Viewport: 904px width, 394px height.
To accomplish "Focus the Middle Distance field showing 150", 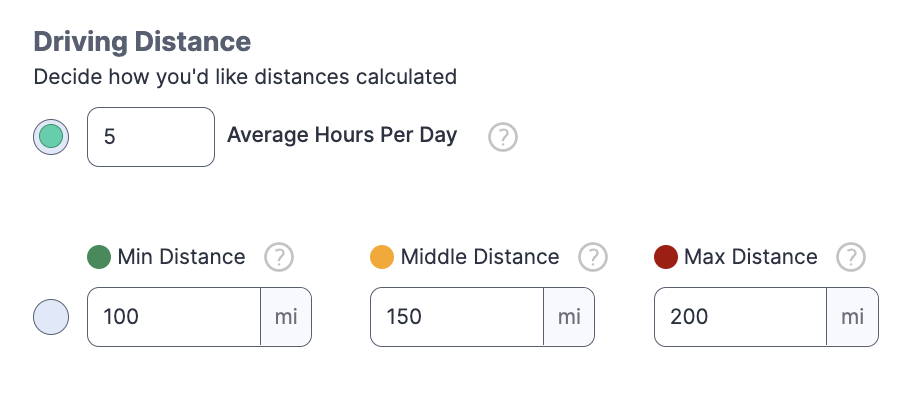I will 457,317.
